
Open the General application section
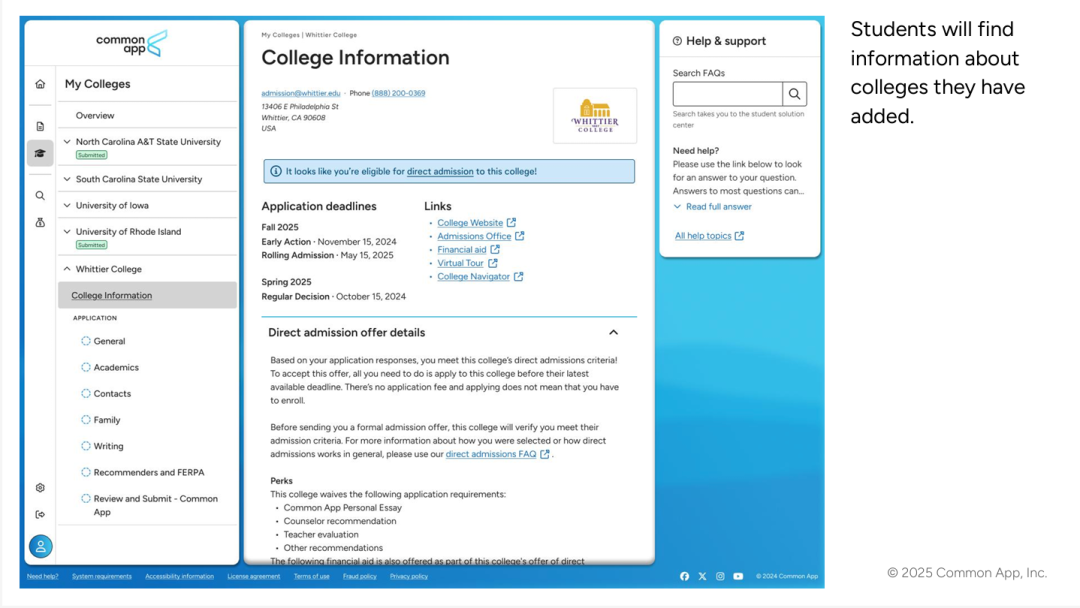tap(110, 341)
